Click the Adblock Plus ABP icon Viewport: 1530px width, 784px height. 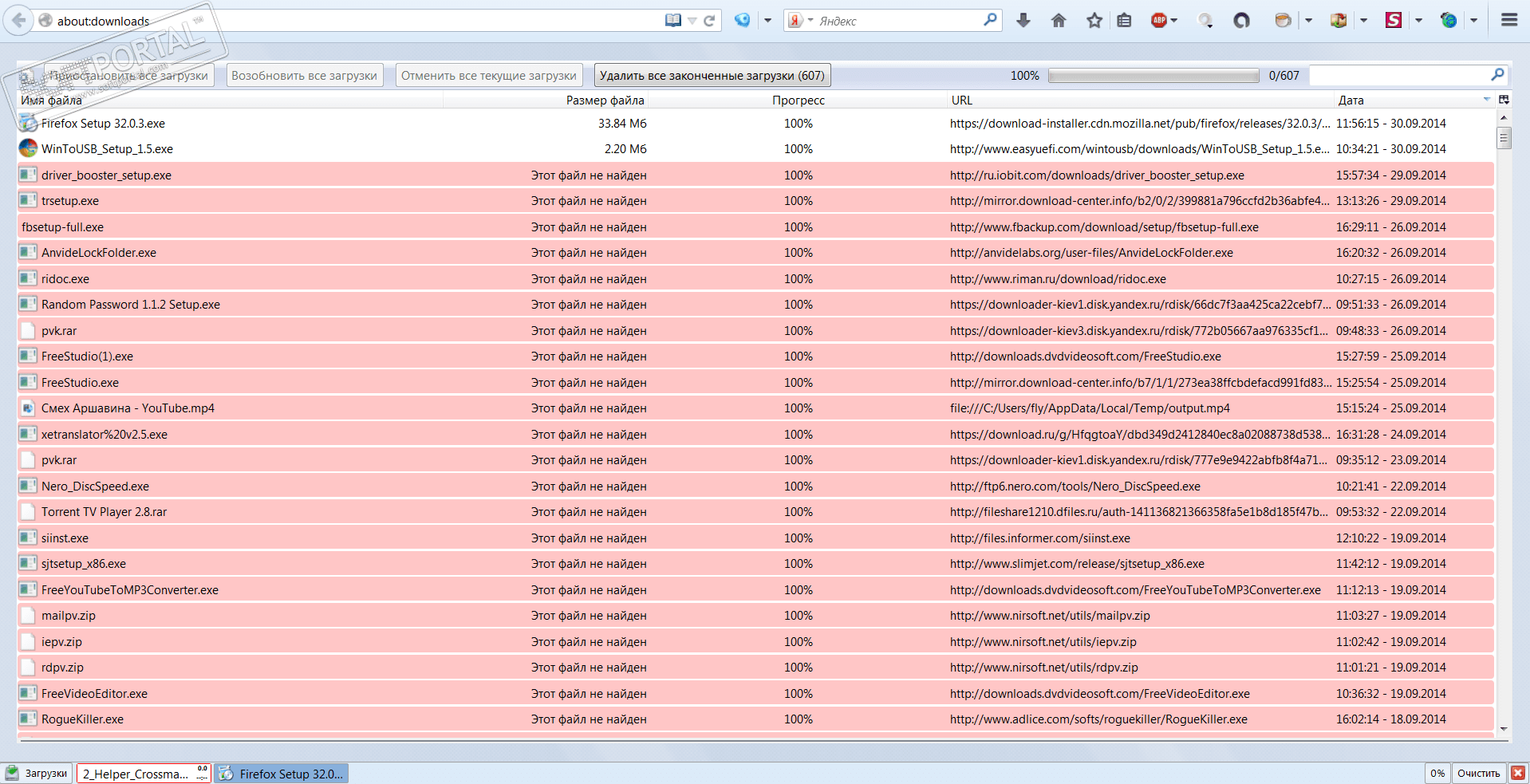click(1159, 21)
